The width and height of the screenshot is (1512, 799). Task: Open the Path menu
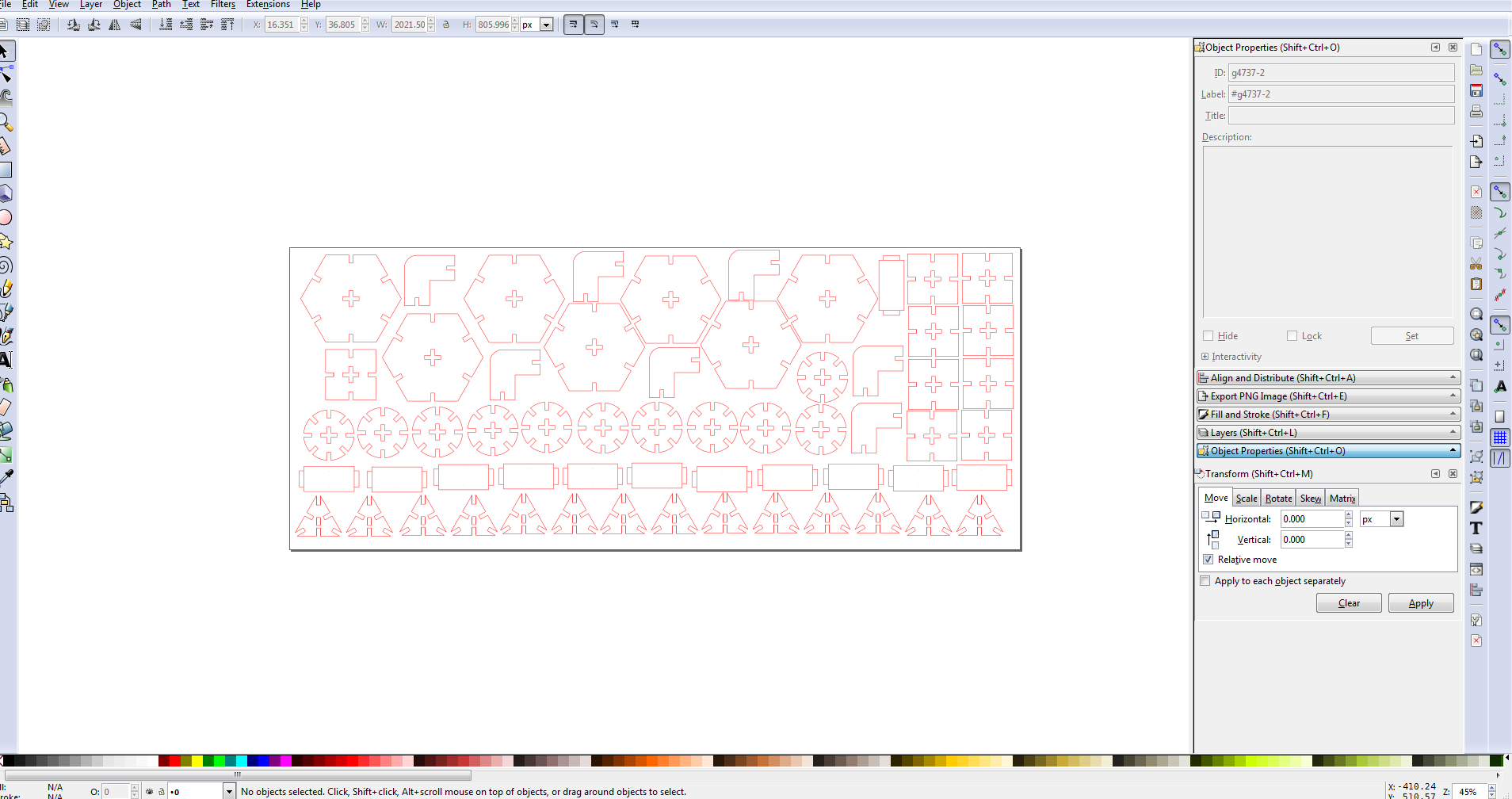click(162, 5)
